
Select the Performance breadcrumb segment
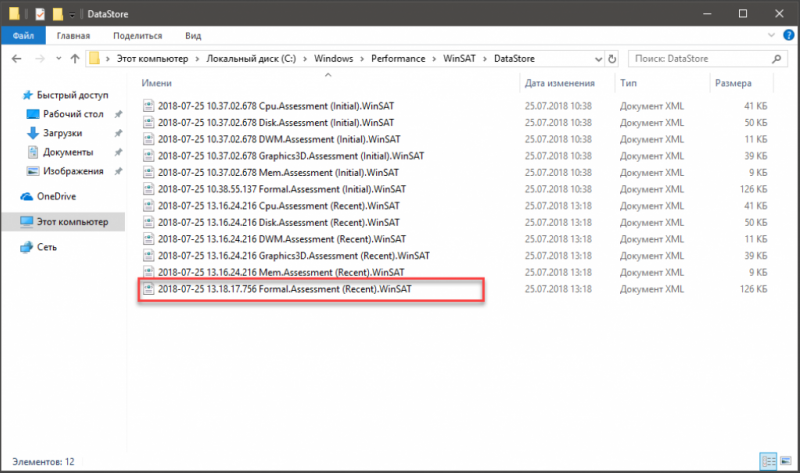(x=398, y=59)
